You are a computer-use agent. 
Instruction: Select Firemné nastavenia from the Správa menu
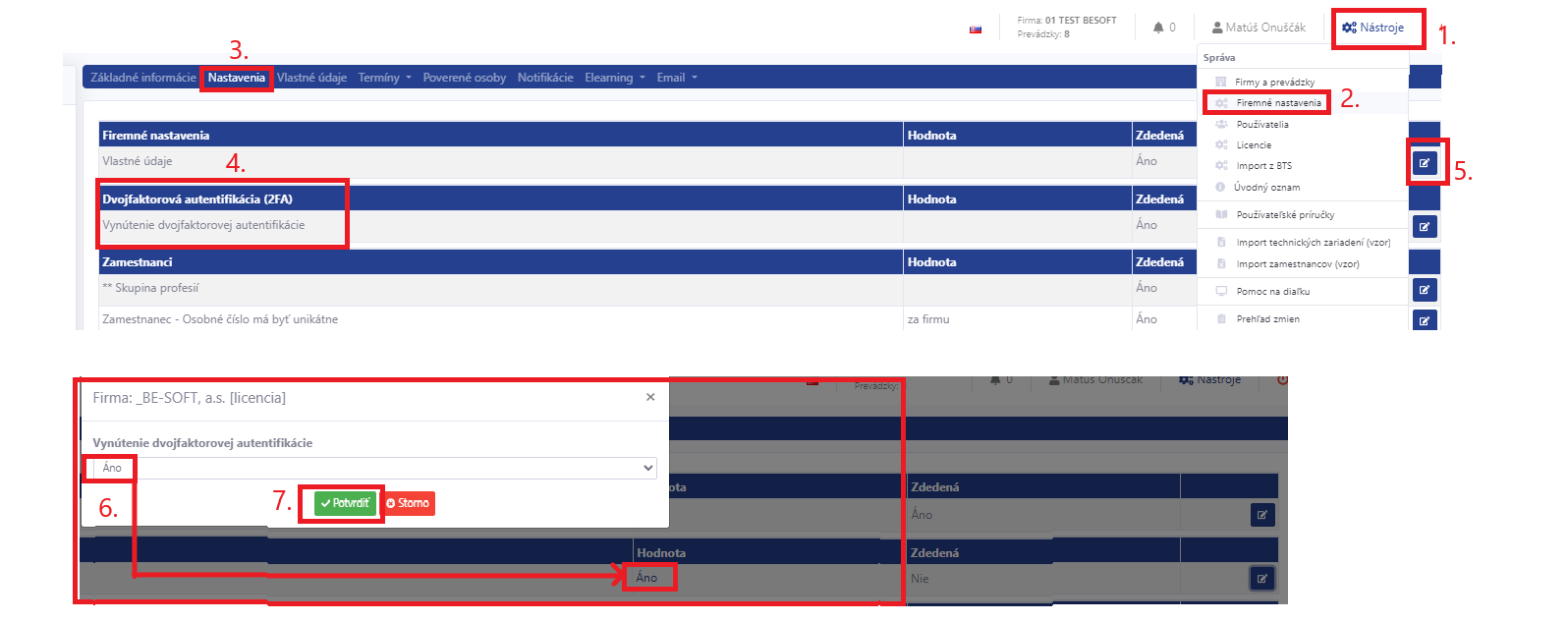[x=1278, y=103]
